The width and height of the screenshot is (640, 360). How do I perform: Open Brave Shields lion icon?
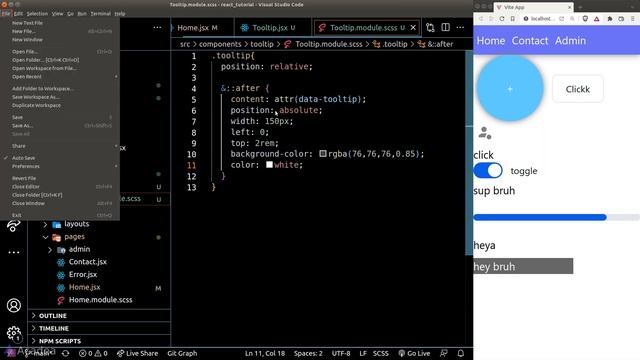(x=585, y=19)
